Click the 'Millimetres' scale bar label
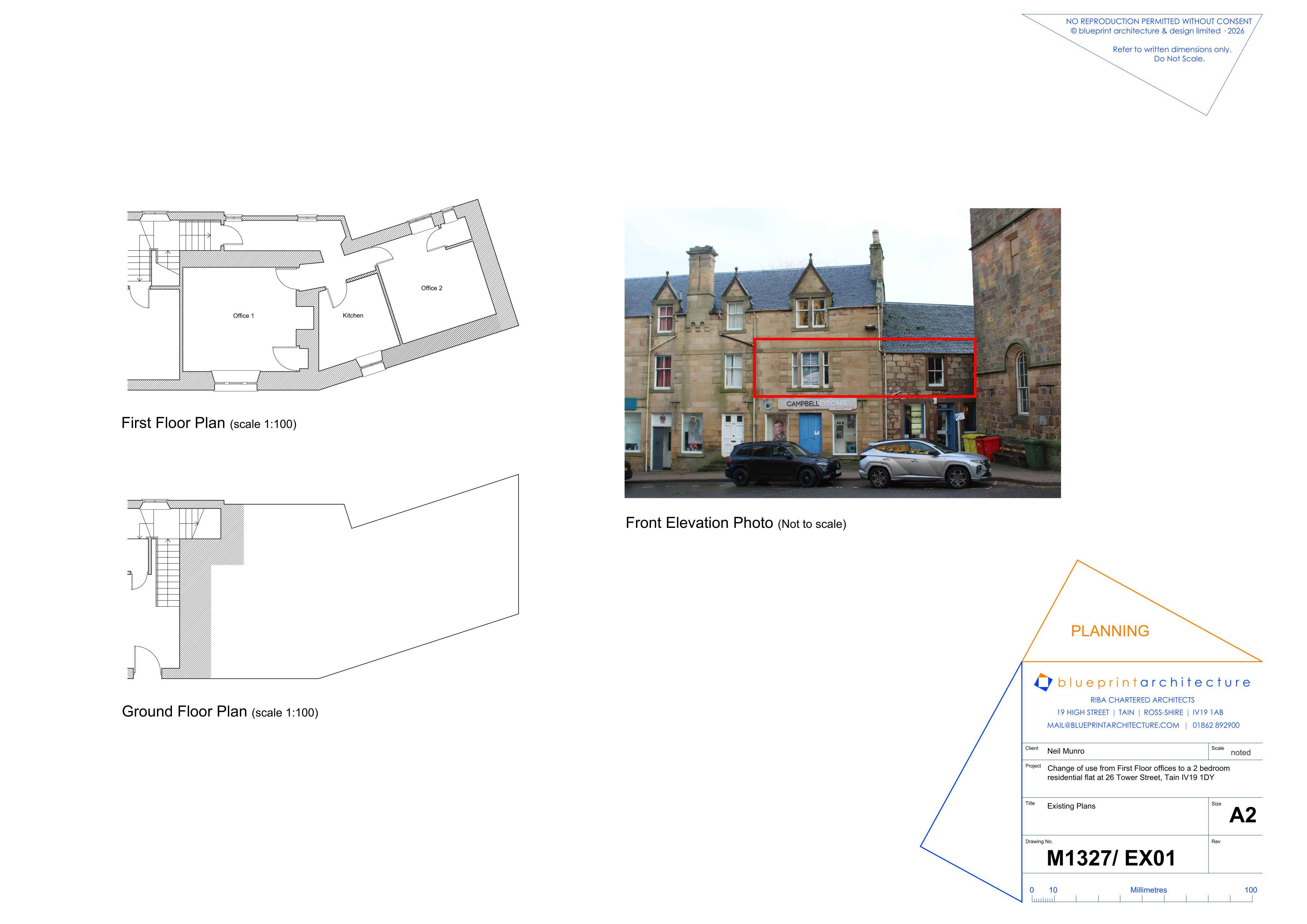This screenshot has height=924, width=1307. (1149, 891)
